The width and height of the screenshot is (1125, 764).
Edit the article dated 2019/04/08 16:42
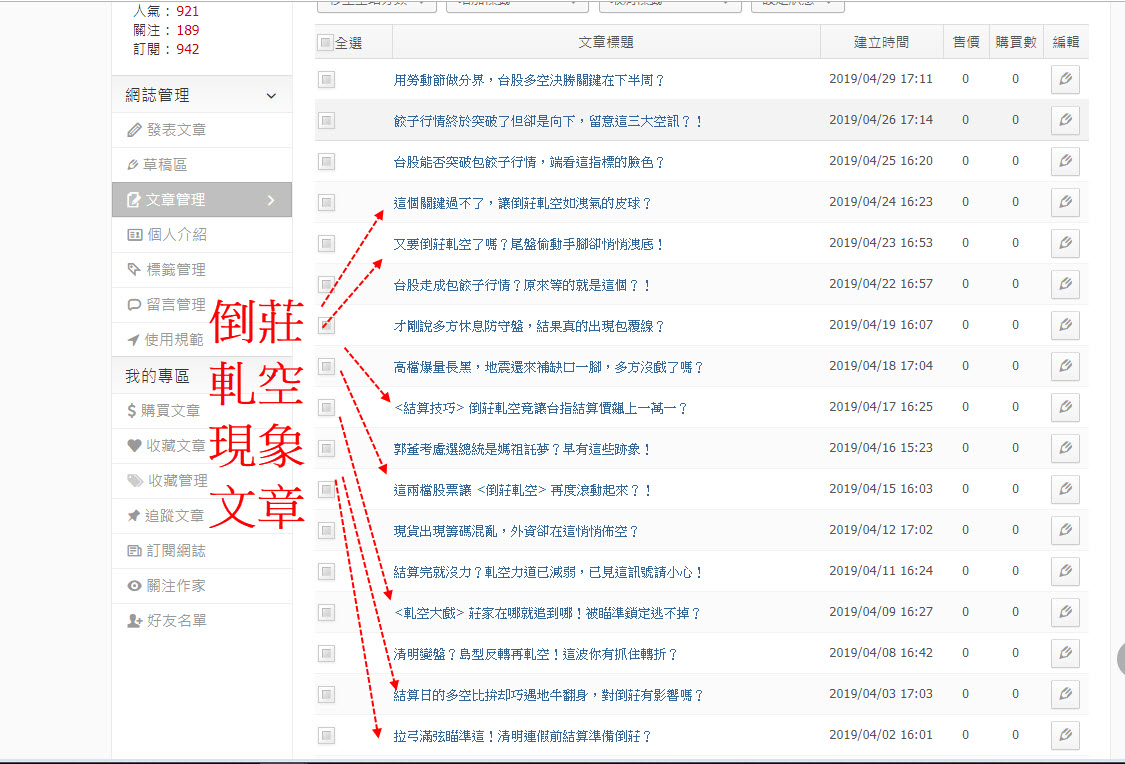(x=1065, y=653)
